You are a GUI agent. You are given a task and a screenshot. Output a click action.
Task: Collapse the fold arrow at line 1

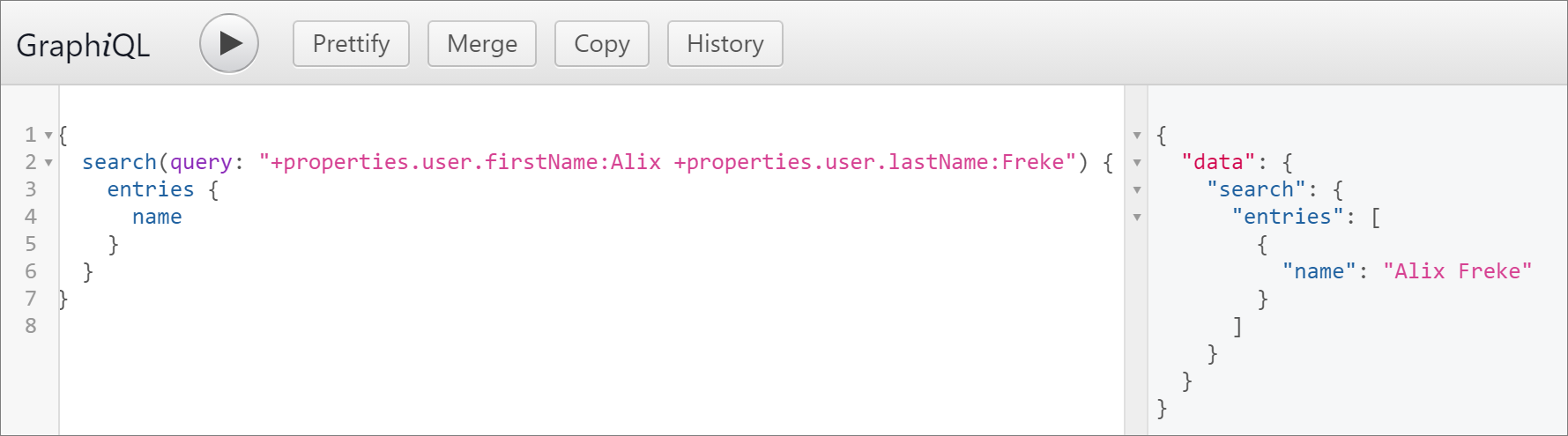(48, 136)
